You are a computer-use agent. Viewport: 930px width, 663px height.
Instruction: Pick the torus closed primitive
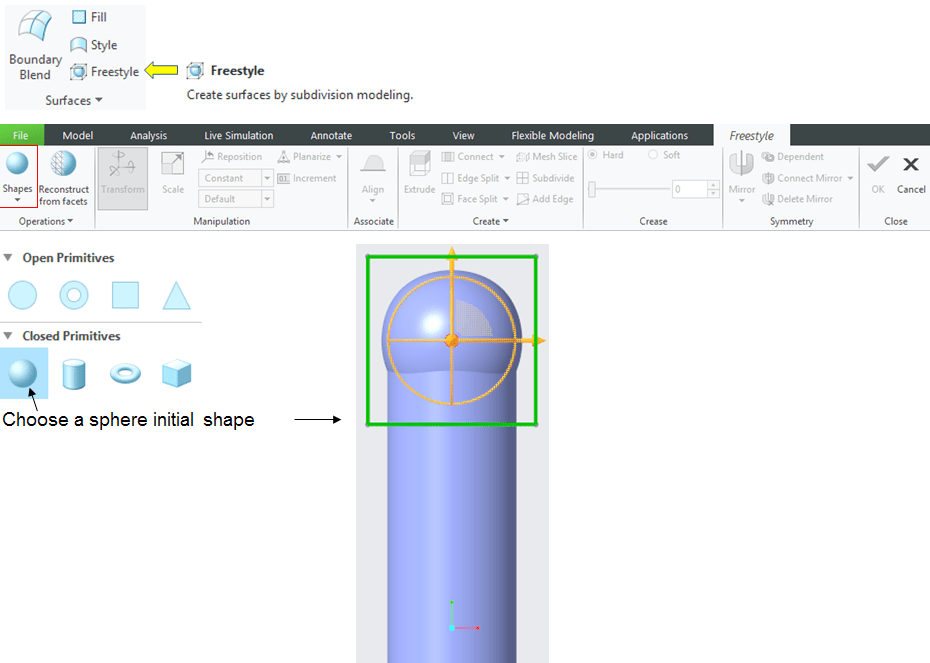pos(125,374)
